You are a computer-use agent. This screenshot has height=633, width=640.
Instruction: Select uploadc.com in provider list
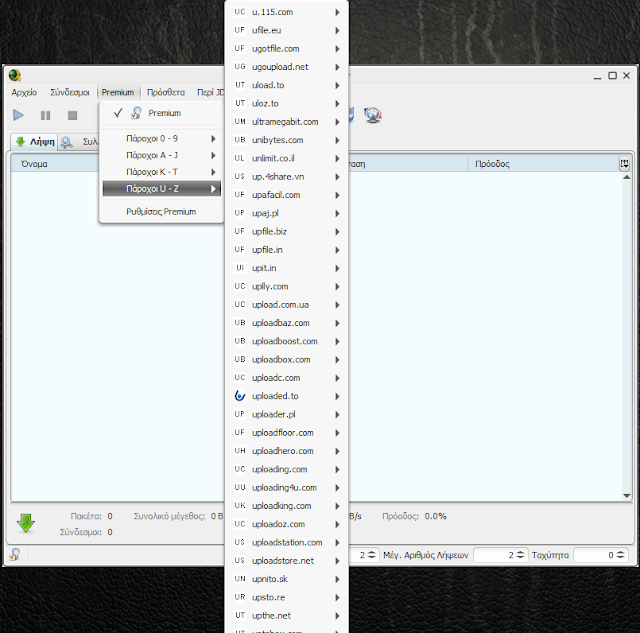point(287,378)
